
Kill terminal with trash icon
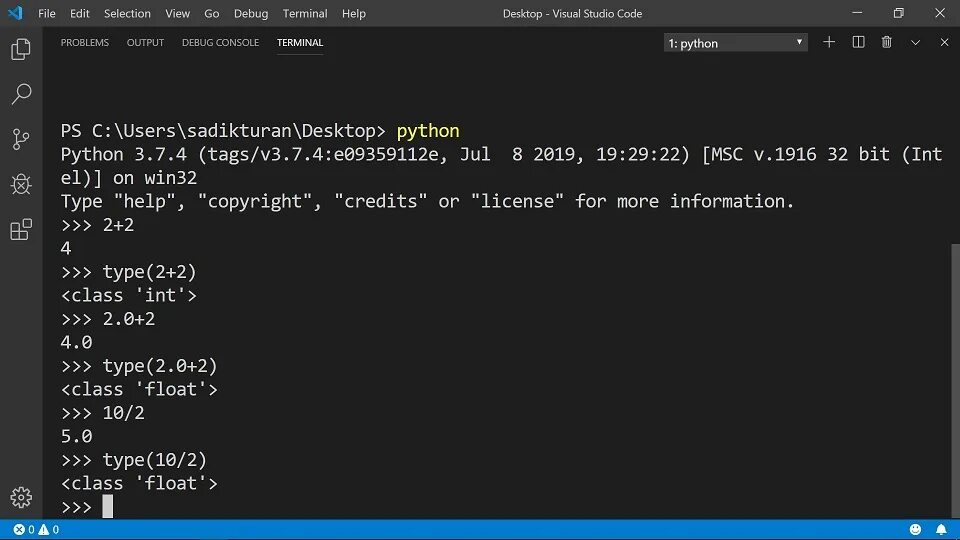(887, 42)
